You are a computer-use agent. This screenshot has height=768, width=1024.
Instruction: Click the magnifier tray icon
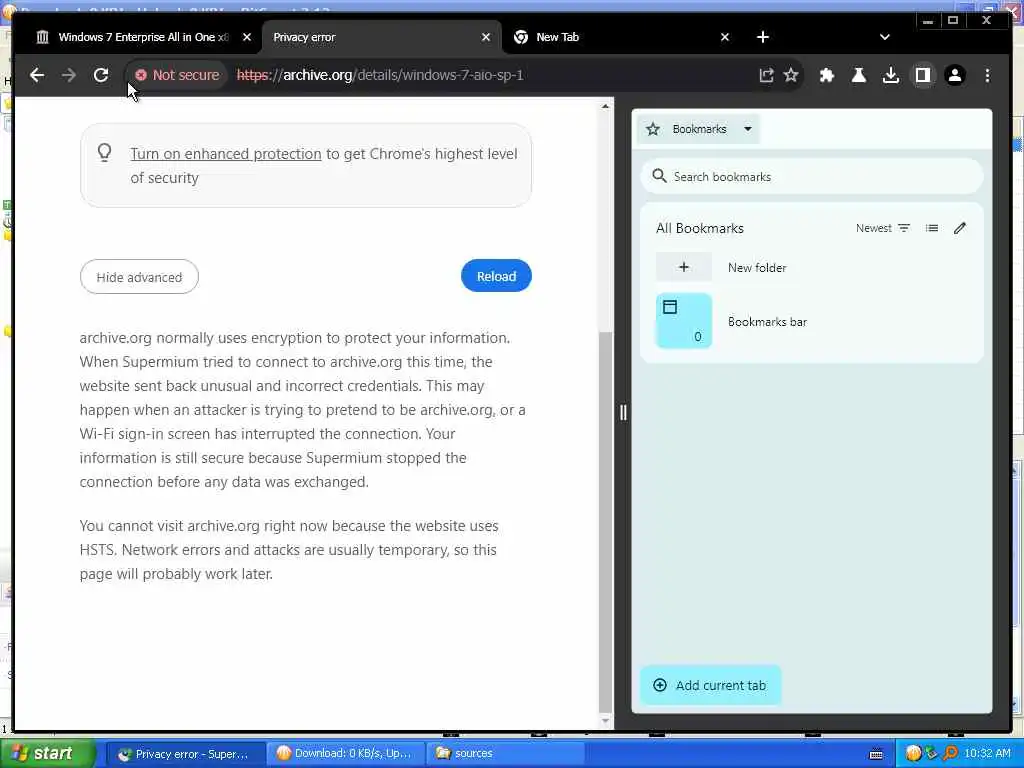[950, 754]
